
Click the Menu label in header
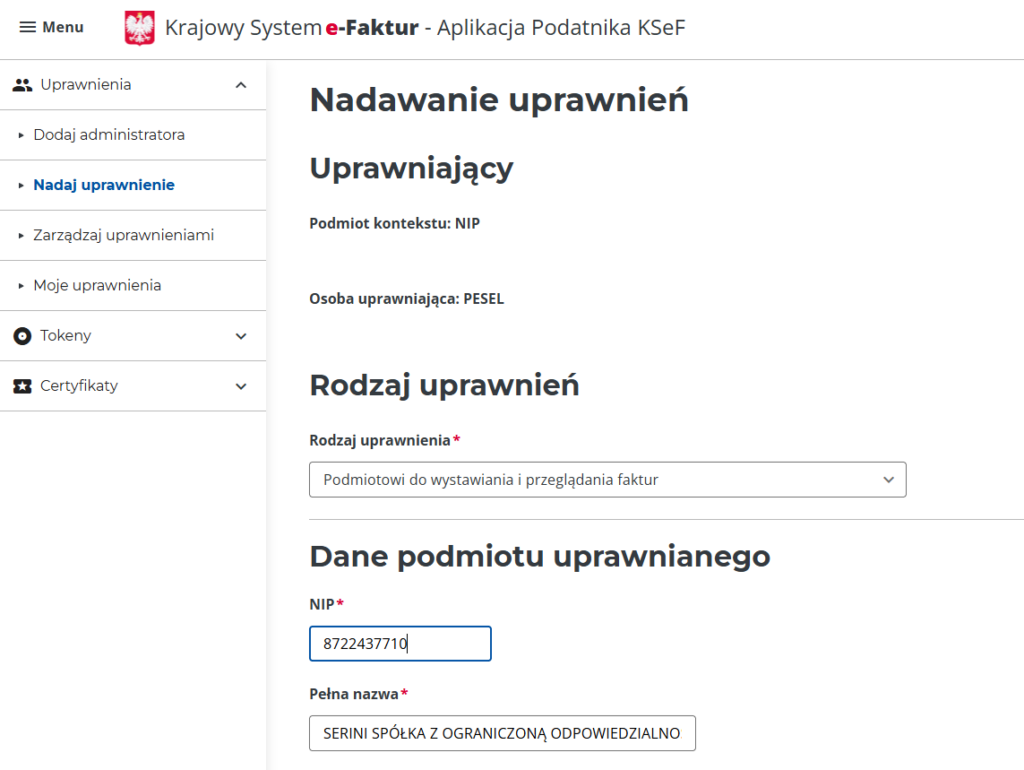click(x=63, y=27)
